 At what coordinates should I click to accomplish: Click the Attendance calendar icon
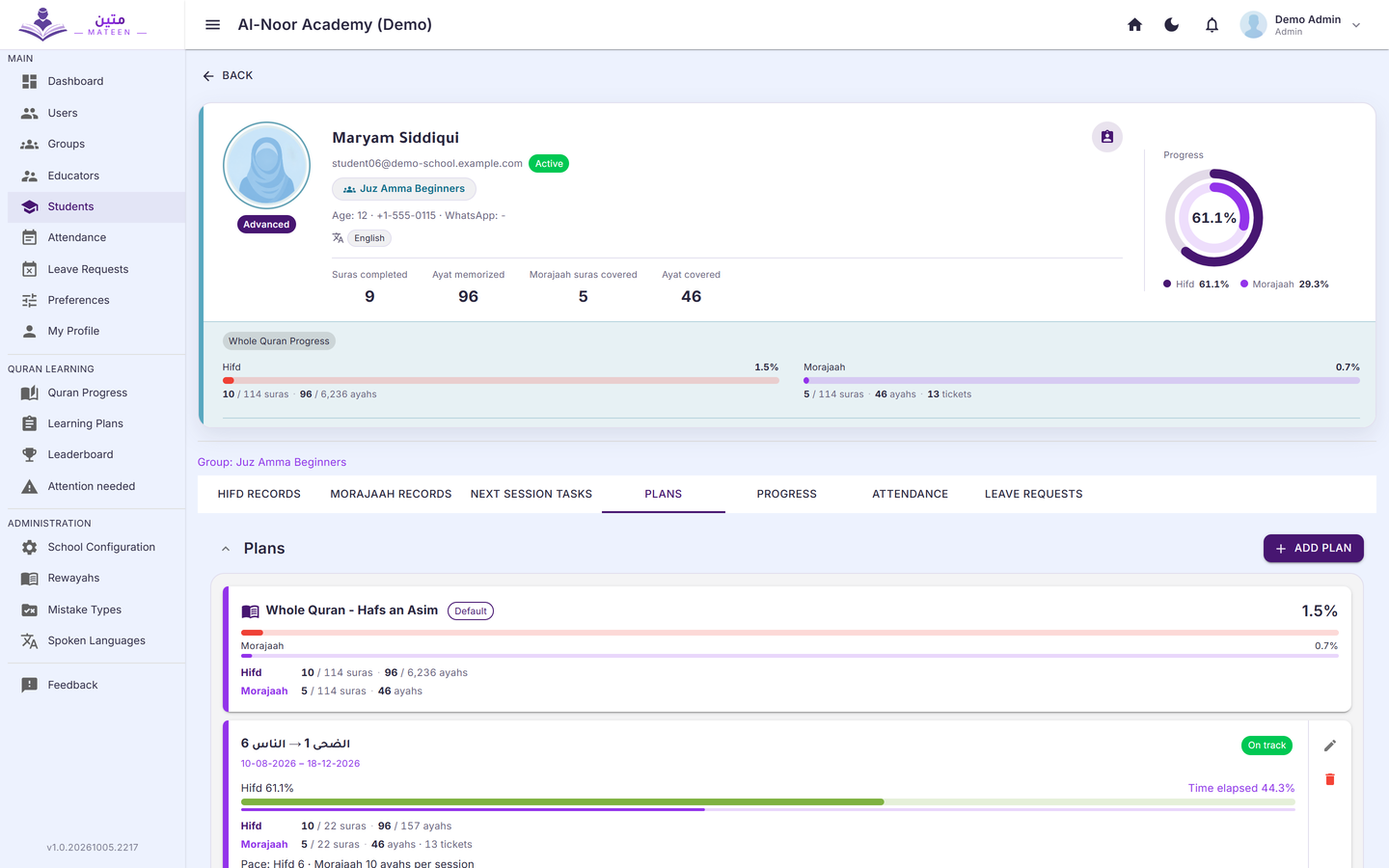[x=30, y=237]
